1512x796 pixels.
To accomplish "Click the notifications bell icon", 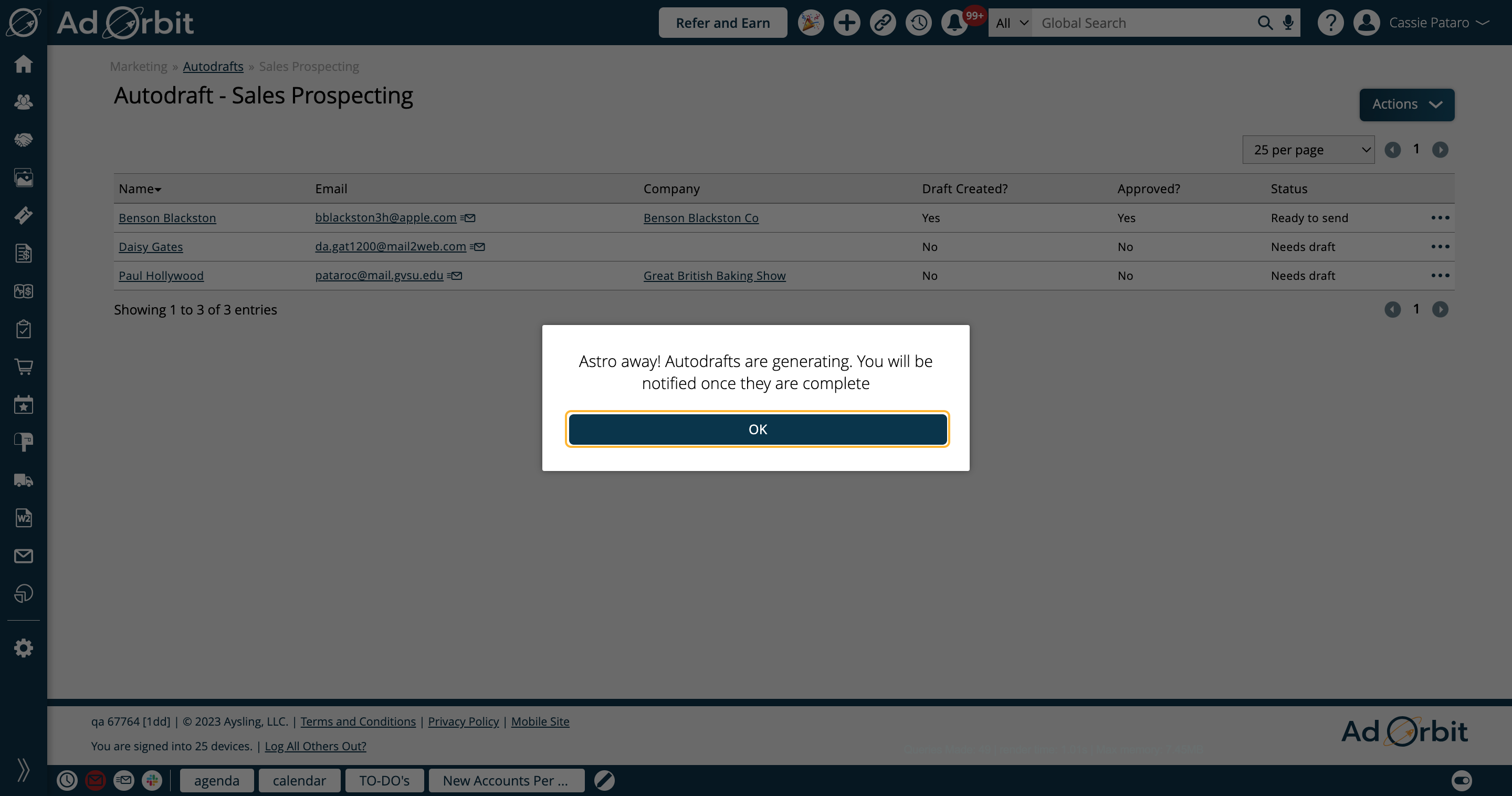I will pyautogui.click(x=954, y=23).
